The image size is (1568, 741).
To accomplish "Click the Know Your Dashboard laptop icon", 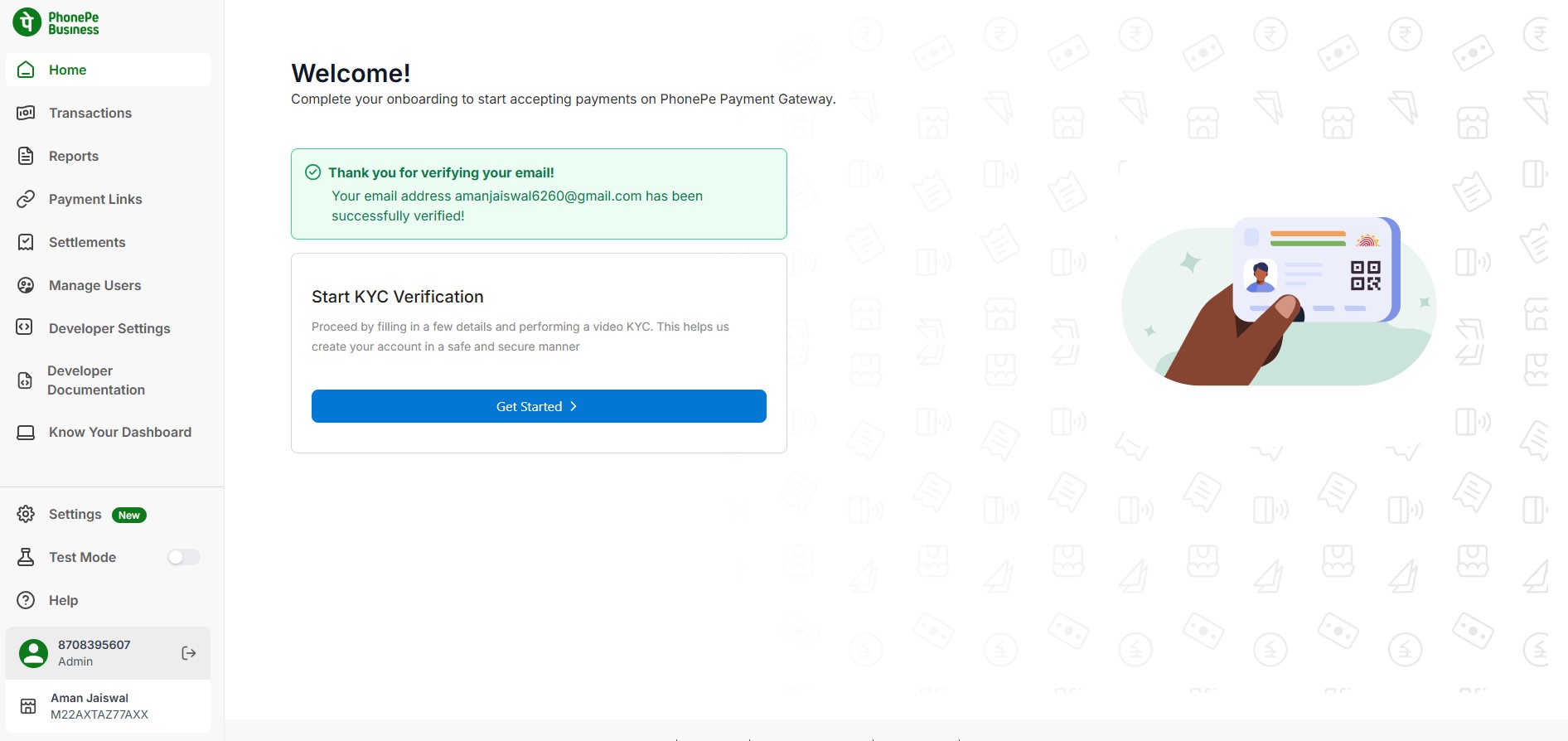I will [x=27, y=433].
